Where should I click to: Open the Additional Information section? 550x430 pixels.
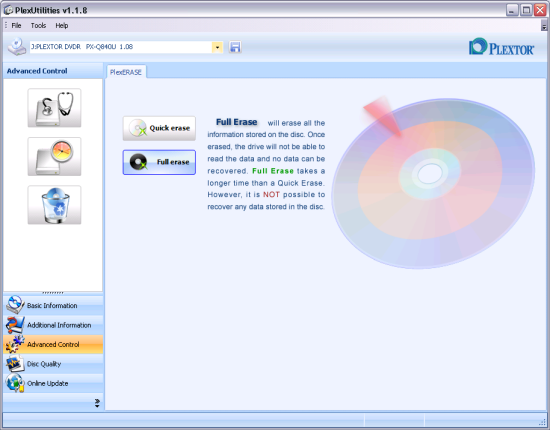click(53, 325)
